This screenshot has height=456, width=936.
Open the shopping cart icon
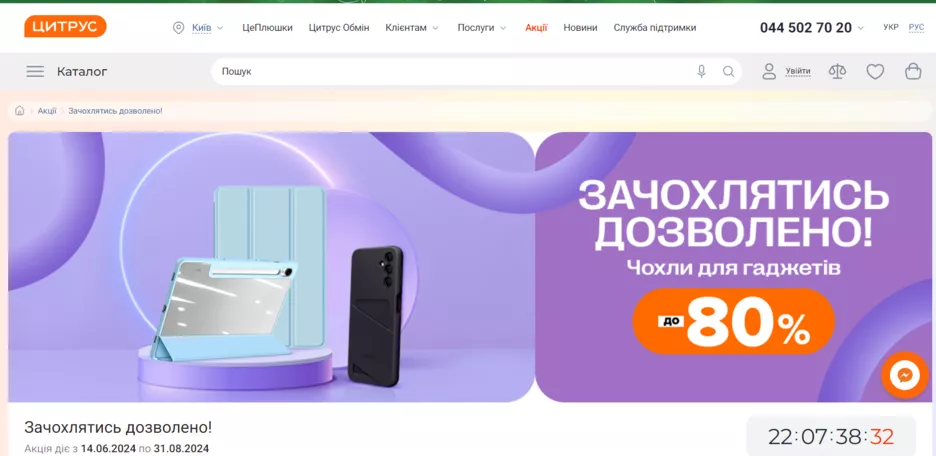[913, 72]
